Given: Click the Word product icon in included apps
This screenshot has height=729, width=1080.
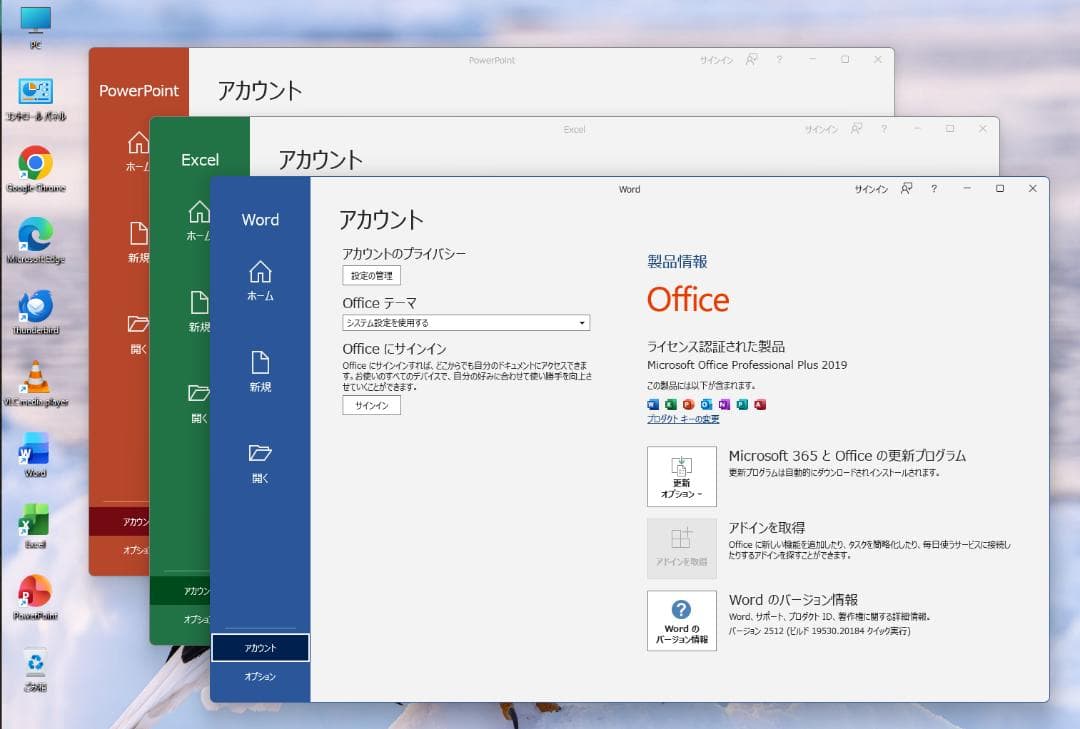Looking at the screenshot, I should 653,404.
